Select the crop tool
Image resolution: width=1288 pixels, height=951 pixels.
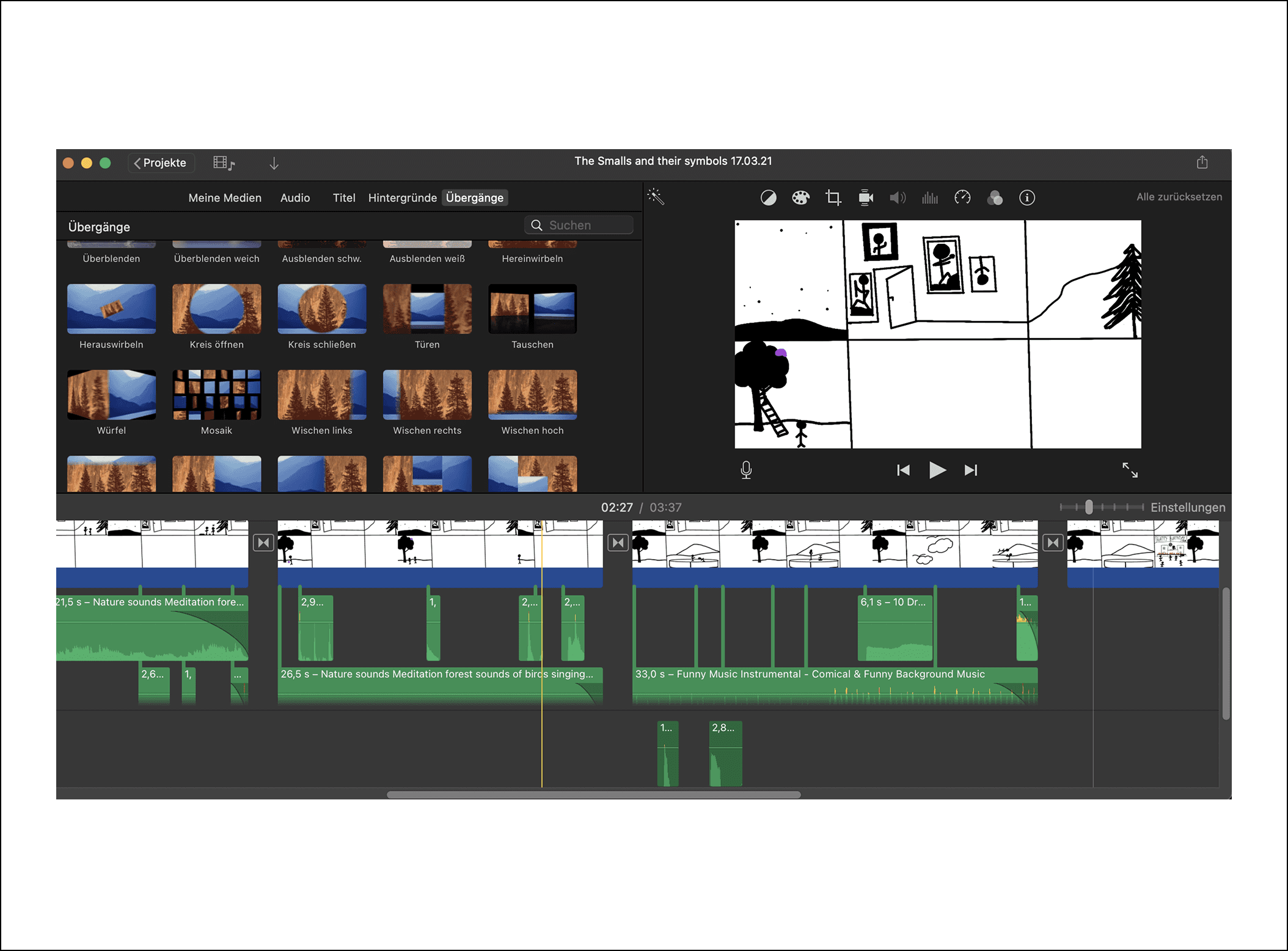[833, 197]
